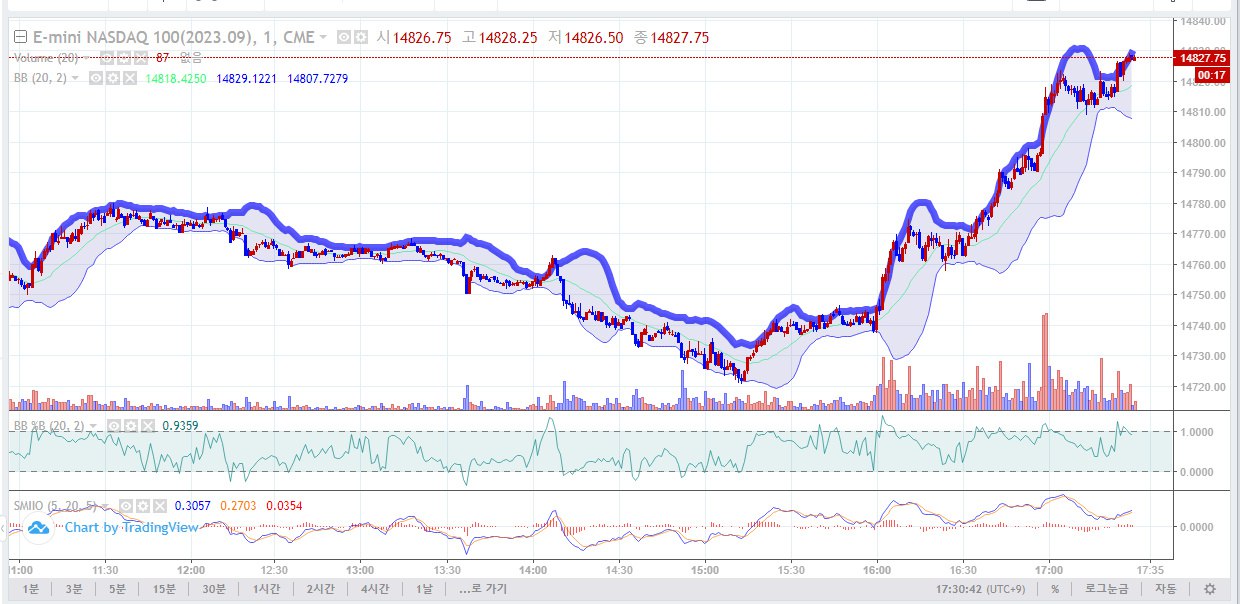Click the 17:30:42 (UTC+9) timezone clock
Screen dimensions: 1240x604
(984, 589)
